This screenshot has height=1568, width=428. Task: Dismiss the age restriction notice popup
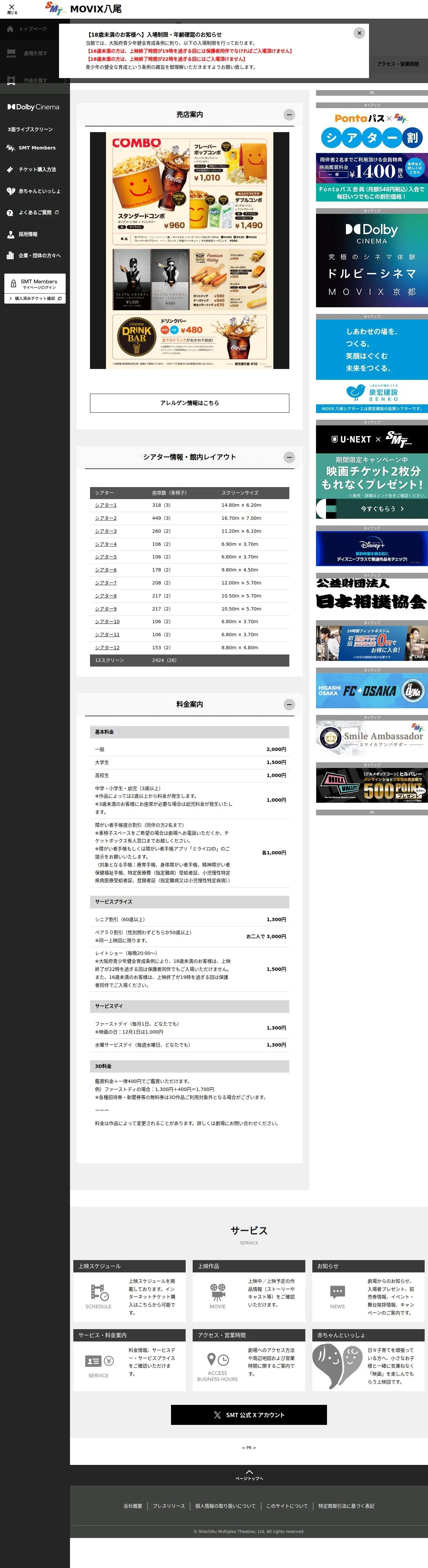pos(359,33)
